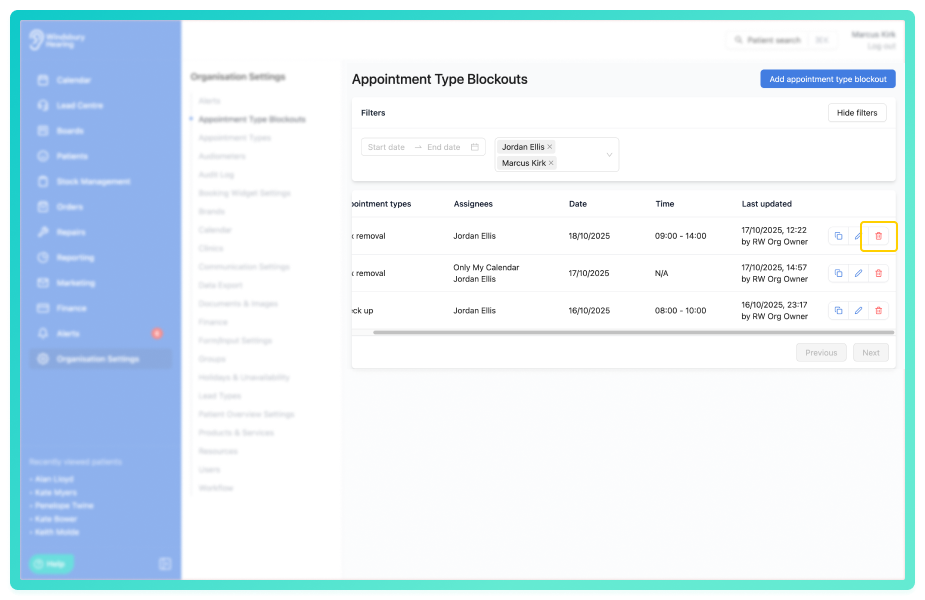The width and height of the screenshot is (925, 600).
Task: Expand the assignee filter dropdown
Action: pyautogui.click(x=609, y=155)
